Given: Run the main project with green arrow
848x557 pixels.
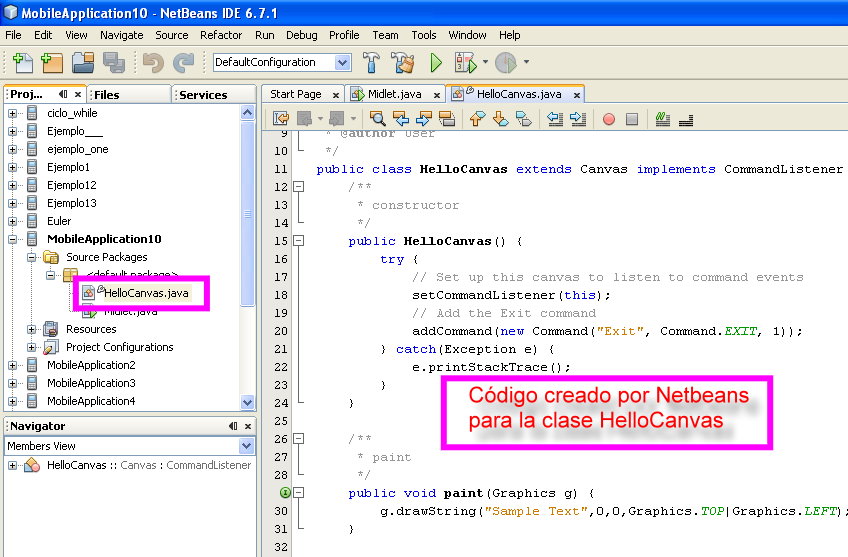Looking at the screenshot, I should click(x=436, y=63).
